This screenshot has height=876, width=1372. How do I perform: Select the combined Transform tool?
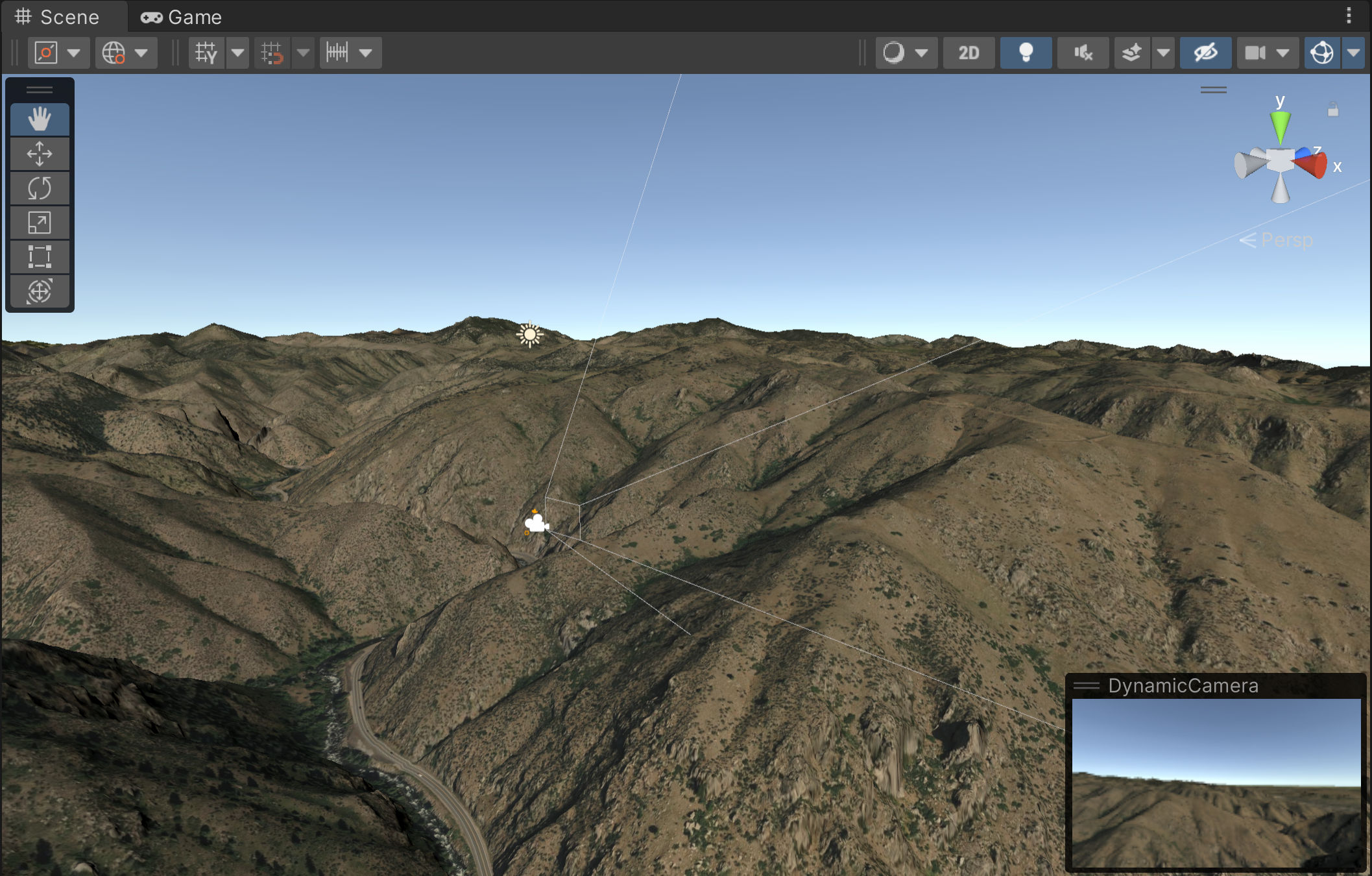pyautogui.click(x=40, y=291)
